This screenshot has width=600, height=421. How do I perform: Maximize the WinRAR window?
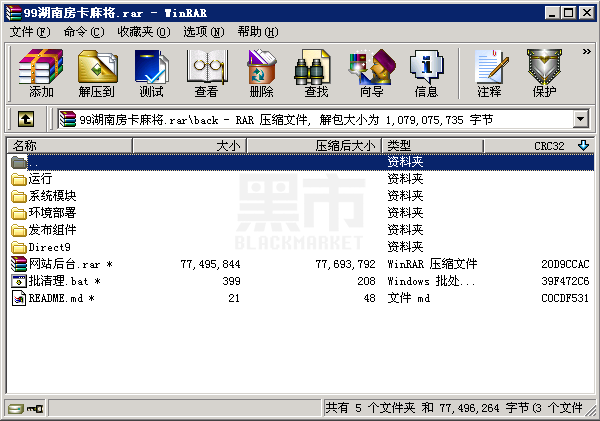point(569,13)
